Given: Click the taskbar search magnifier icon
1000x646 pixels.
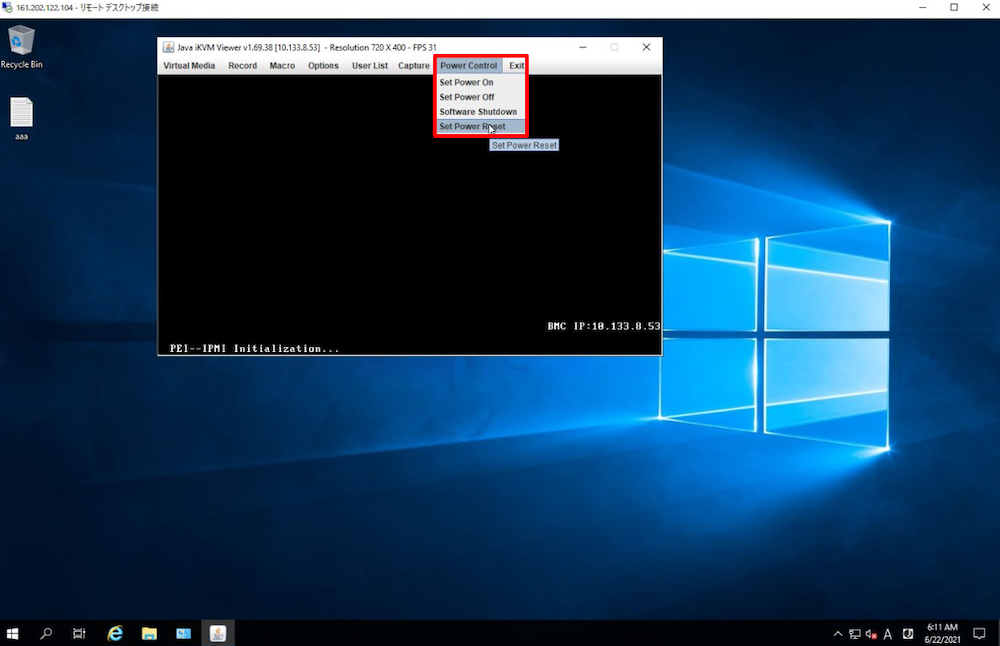Looking at the screenshot, I should click(x=46, y=633).
